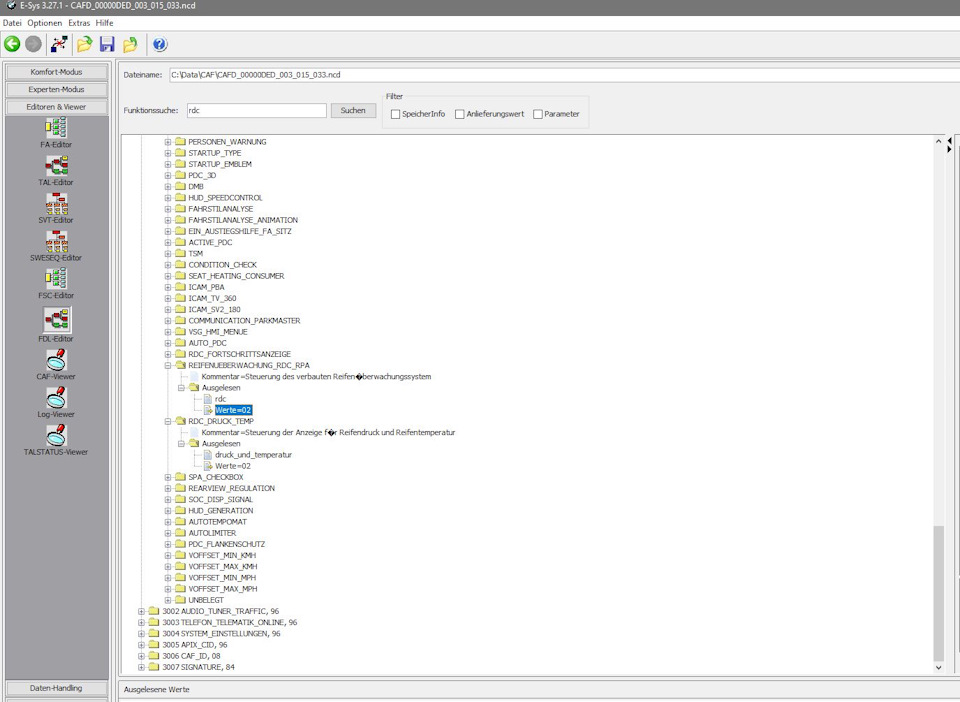Screen dimensions: 960x702
Task: Click the folder icon of 3007 SIGNATURE
Action: coord(154,667)
